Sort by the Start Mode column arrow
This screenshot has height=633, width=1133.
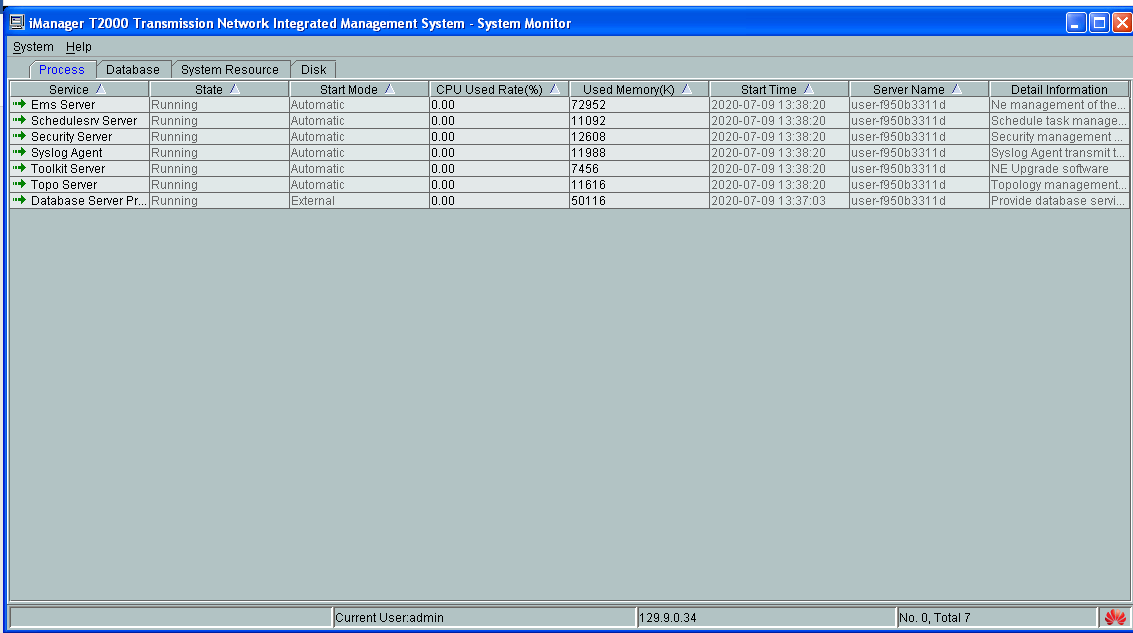[389, 89]
